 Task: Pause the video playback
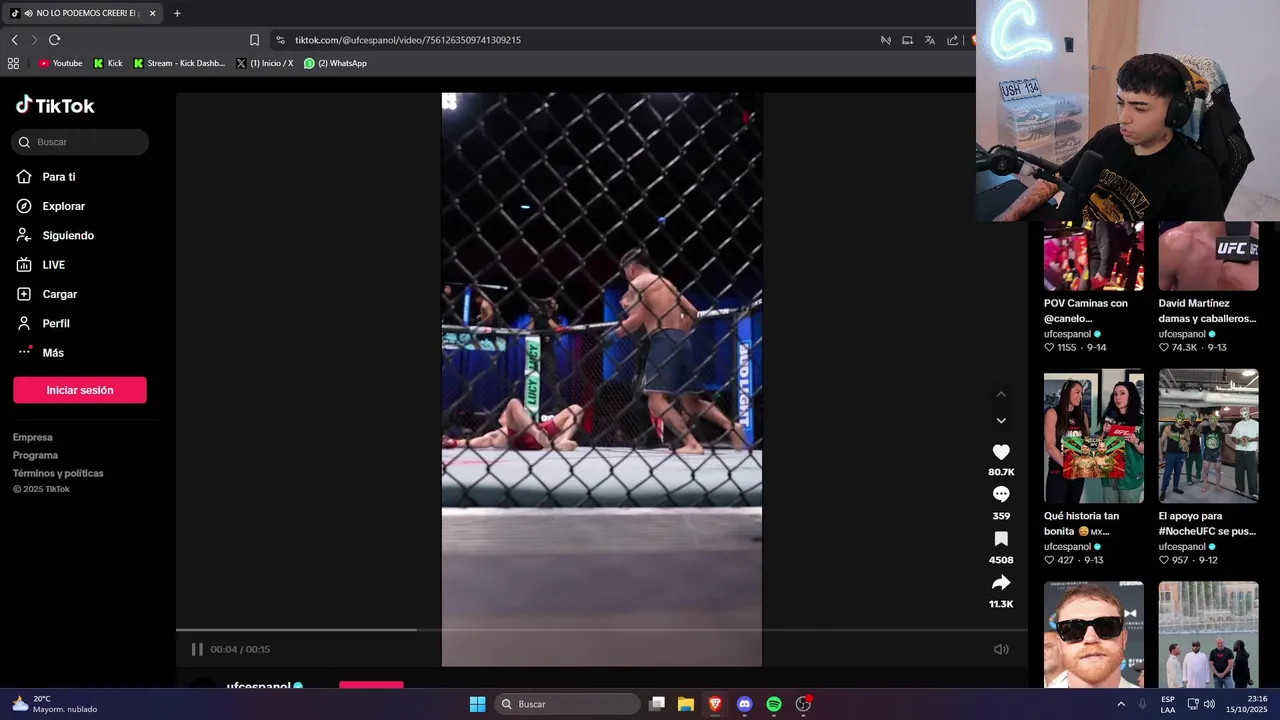pyautogui.click(x=197, y=649)
